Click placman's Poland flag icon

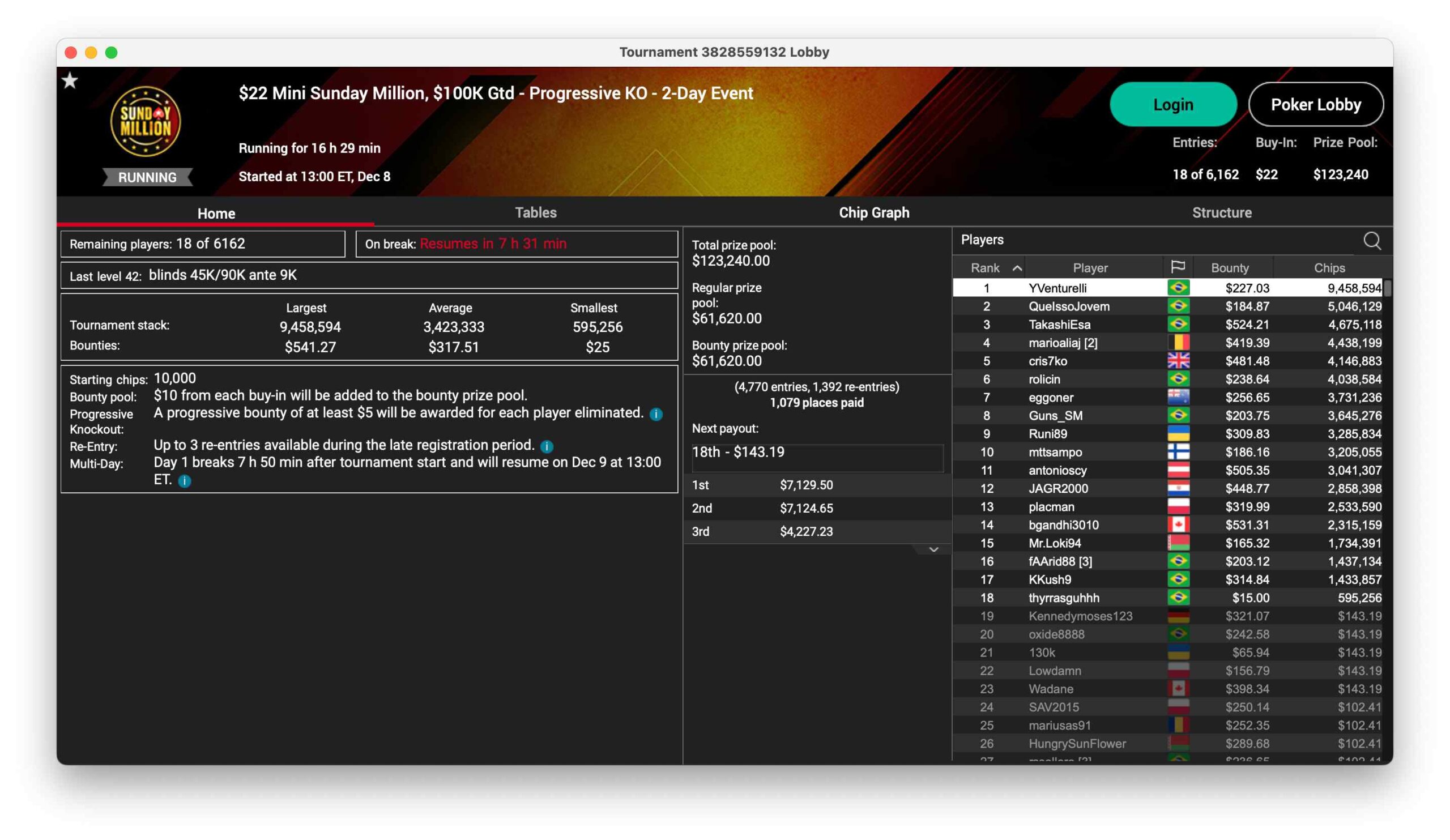(x=1179, y=506)
